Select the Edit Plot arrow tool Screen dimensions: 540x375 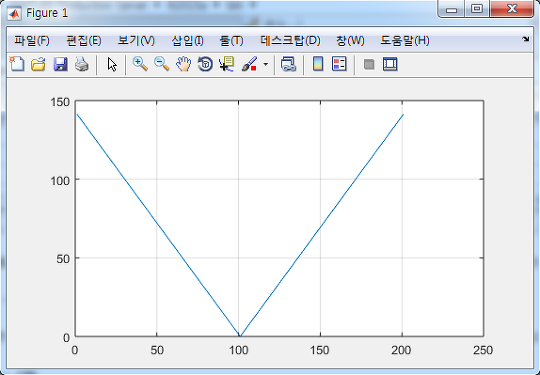(112, 64)
